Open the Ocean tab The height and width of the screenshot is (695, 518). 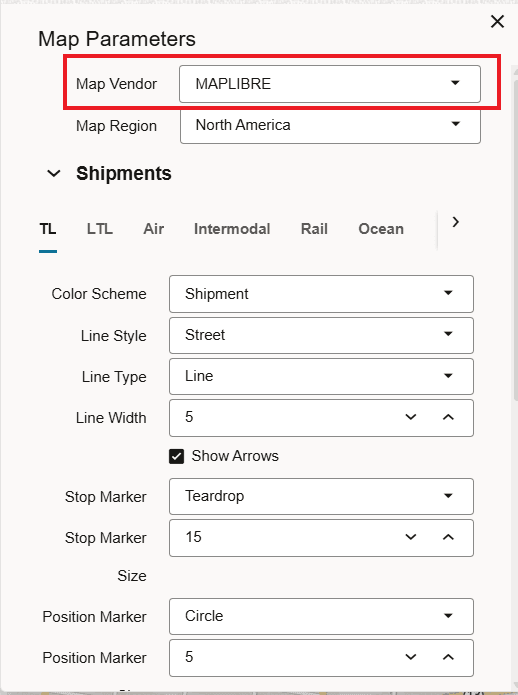click(x=381, y=229)
